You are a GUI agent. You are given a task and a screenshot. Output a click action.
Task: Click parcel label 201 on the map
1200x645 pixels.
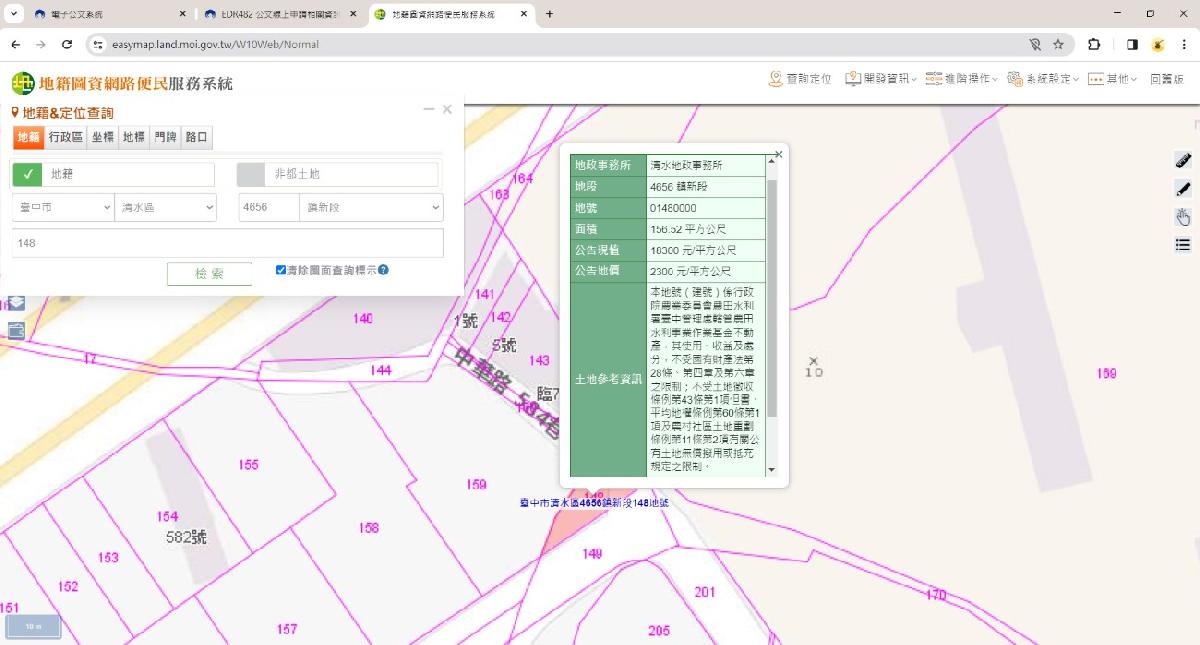click(x=705, y=592)
